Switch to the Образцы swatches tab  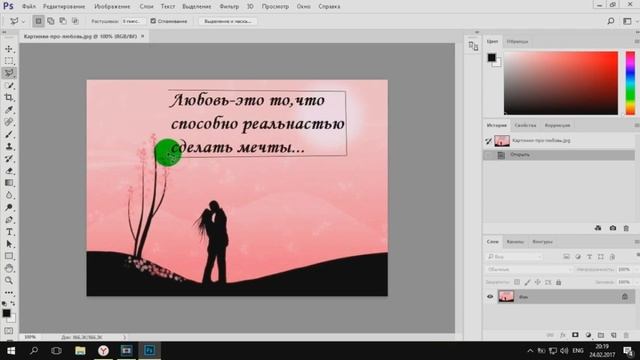point(517,42)
